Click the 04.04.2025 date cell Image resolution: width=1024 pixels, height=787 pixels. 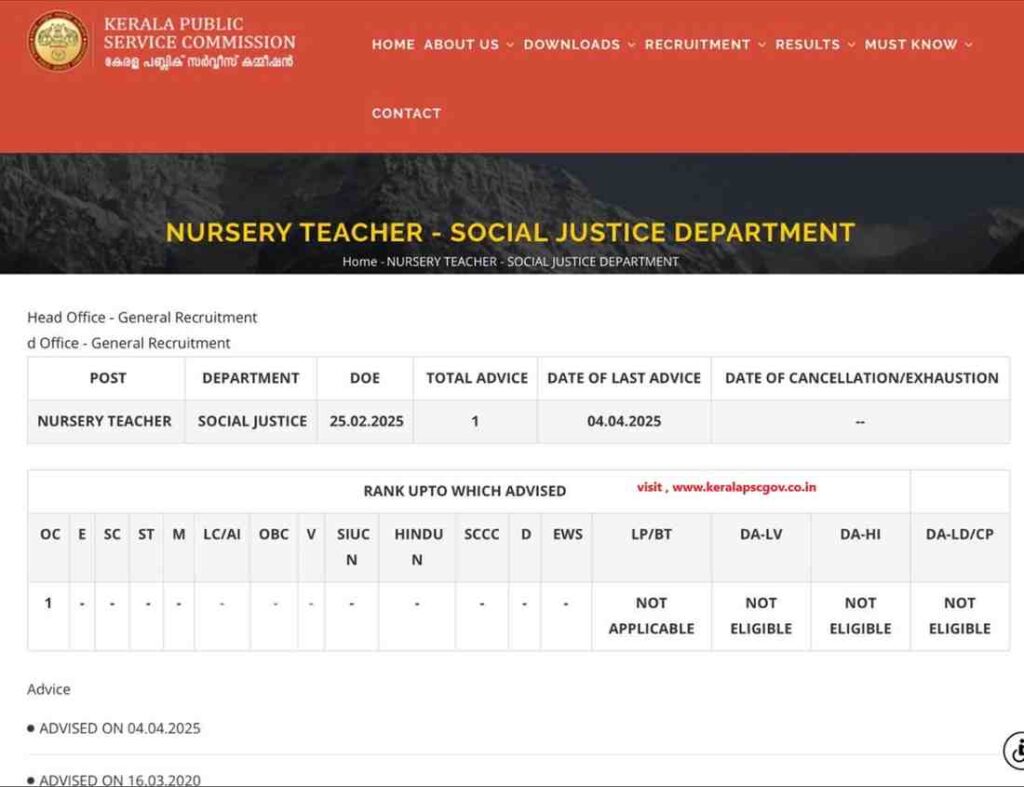(x=624, y=421)
